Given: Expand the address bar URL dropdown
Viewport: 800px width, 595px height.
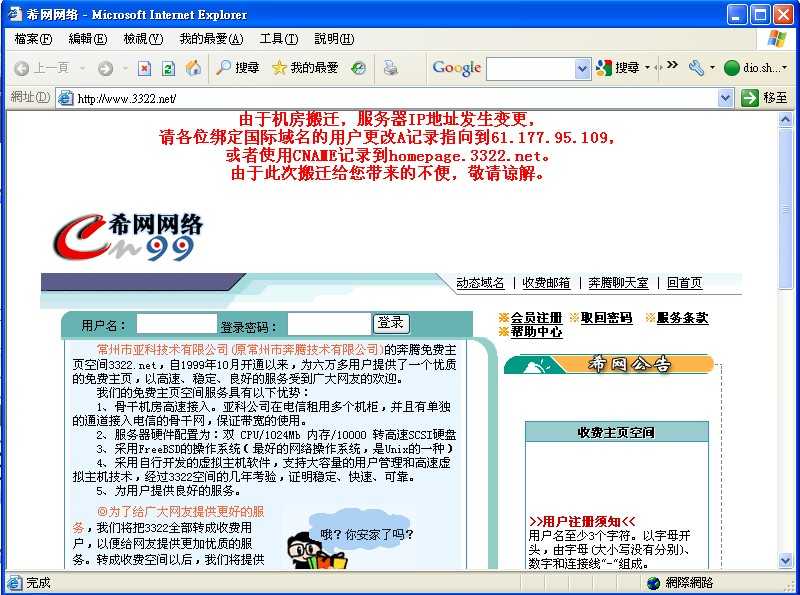Looking at the screenshot, I should pyautogui.click(x=725, y=98).
